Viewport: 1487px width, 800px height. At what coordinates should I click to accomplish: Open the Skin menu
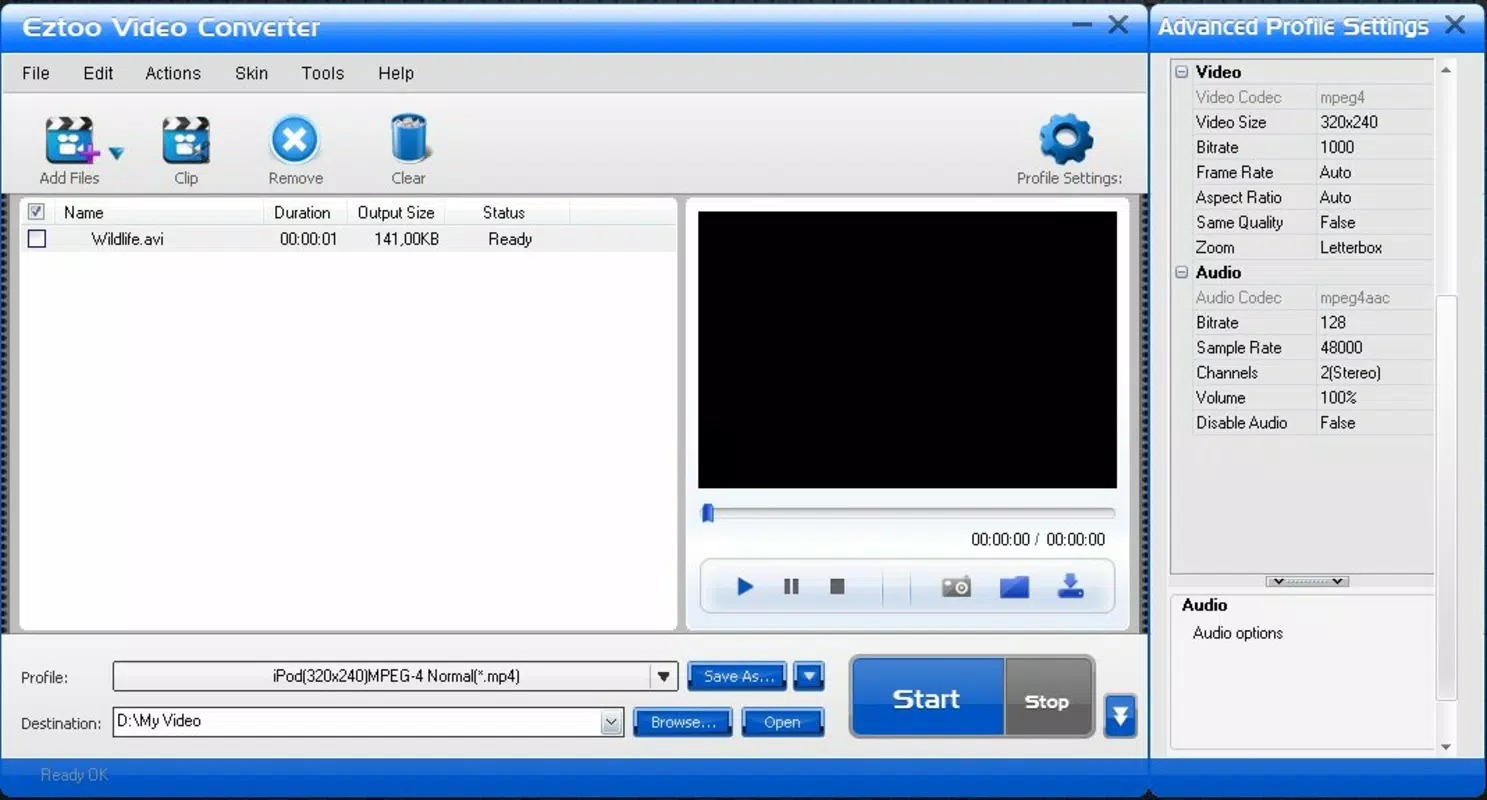[x=251, y=73]
